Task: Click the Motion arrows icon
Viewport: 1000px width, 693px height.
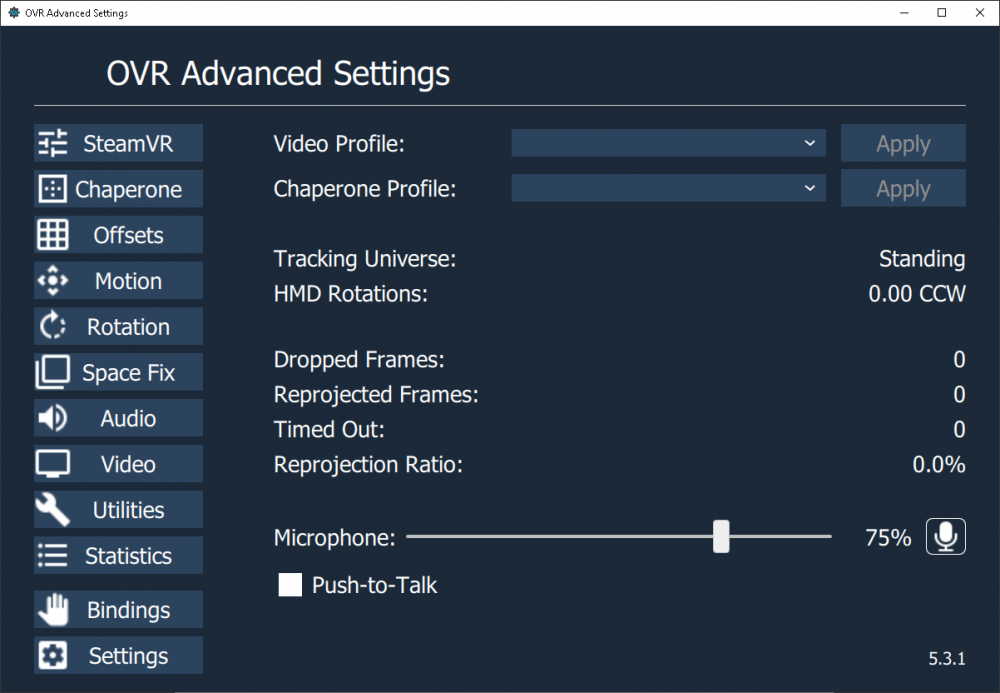Action: [52, 281]
